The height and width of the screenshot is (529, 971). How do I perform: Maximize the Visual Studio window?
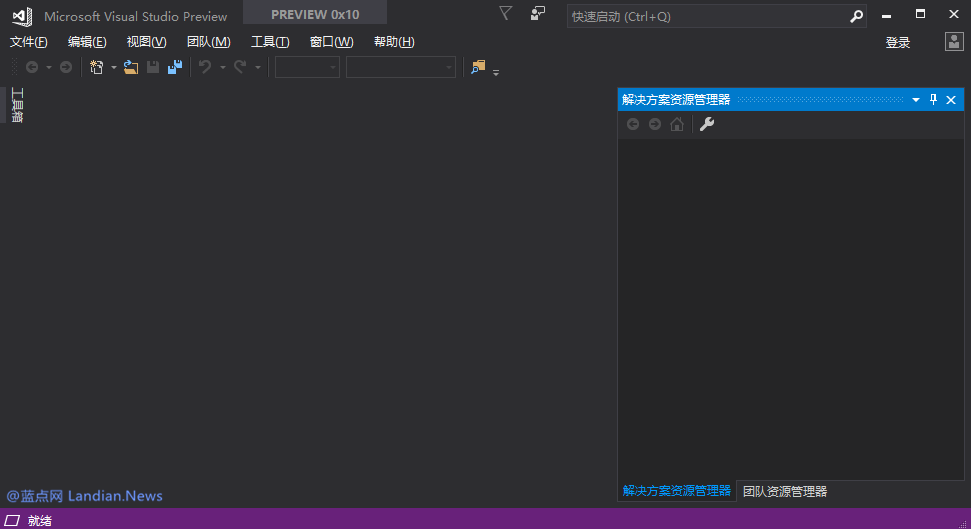click(x=920, y=14)
